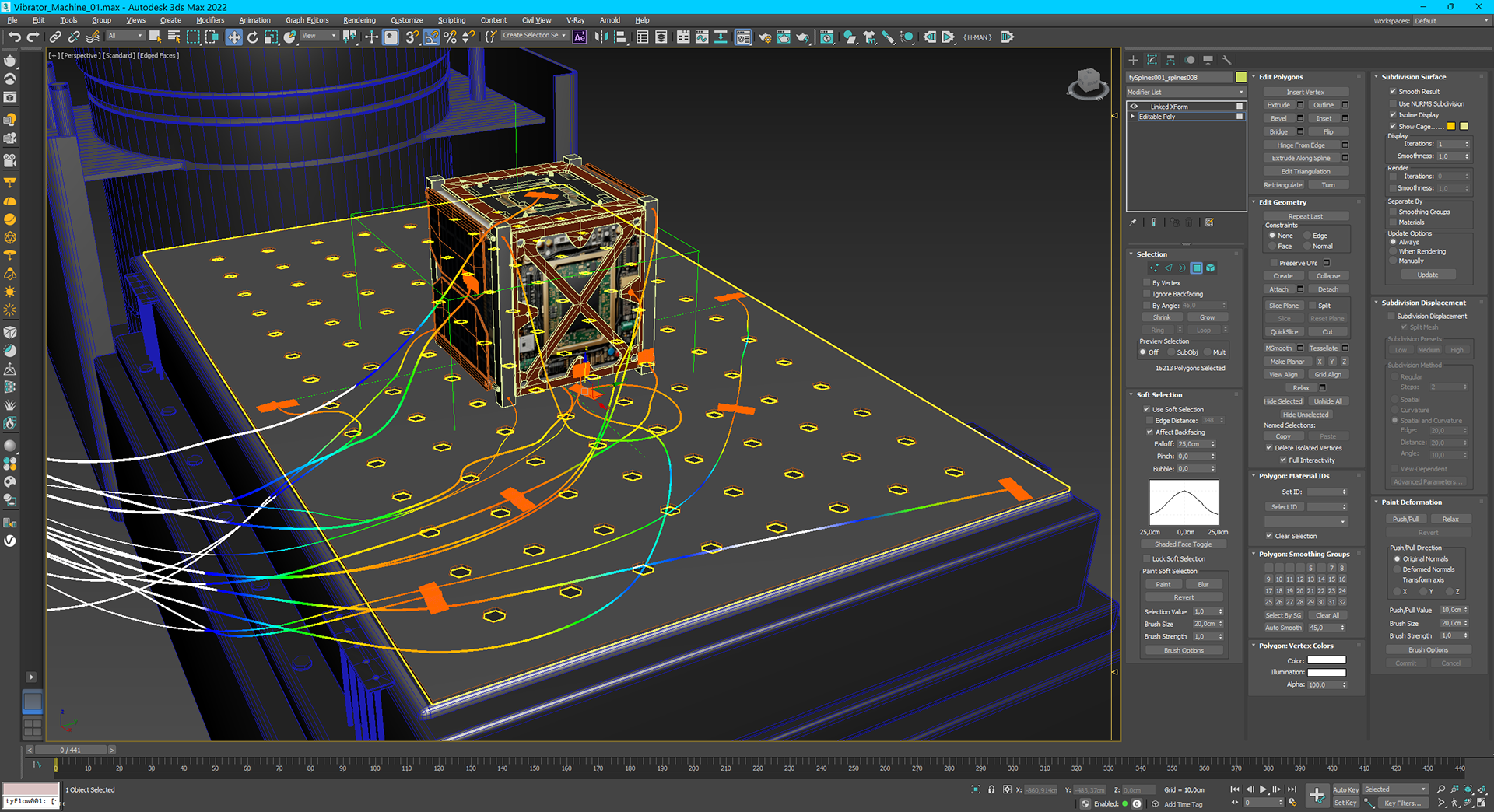The image size is (1494, 812).
Task: Expand the Editable Poly stack entry
Action: tap(1133, 117)
